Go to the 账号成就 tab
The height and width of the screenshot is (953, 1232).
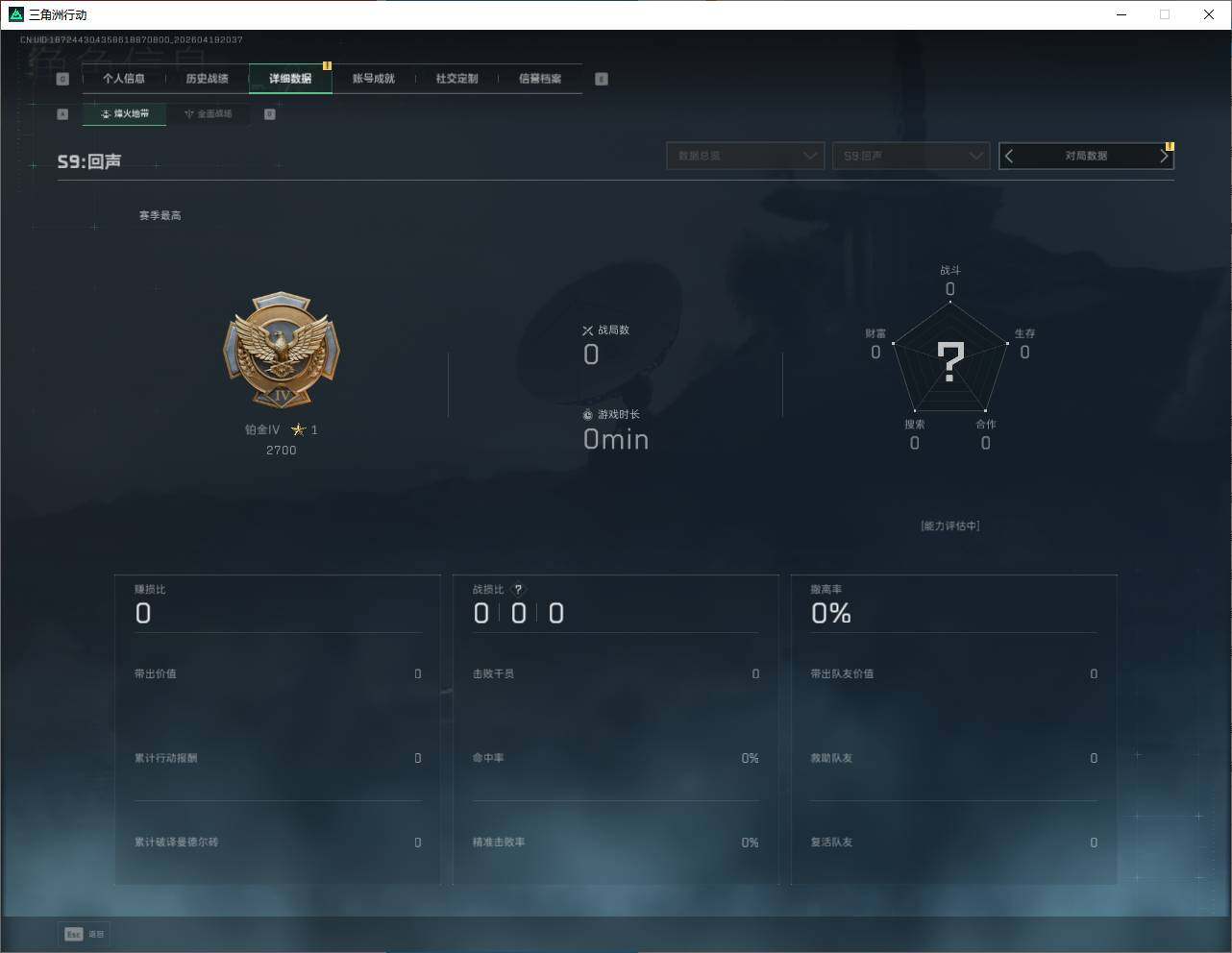(x=374, y=79)
